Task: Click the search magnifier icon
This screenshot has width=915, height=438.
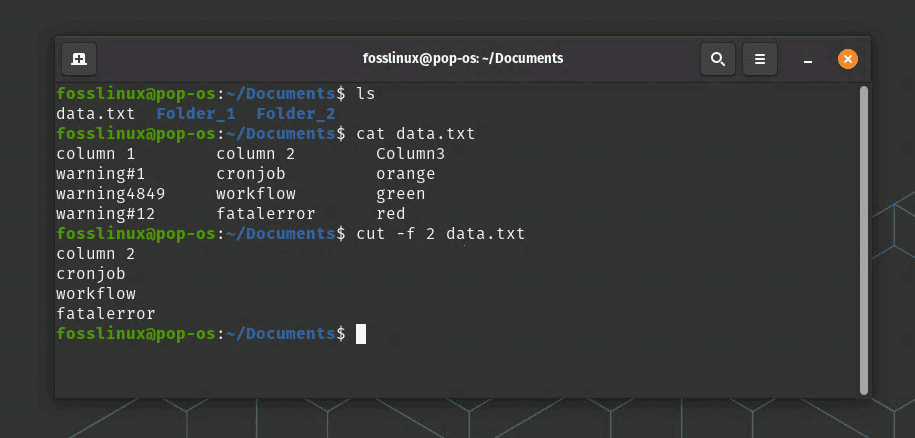Action: (x=717, y=59)
